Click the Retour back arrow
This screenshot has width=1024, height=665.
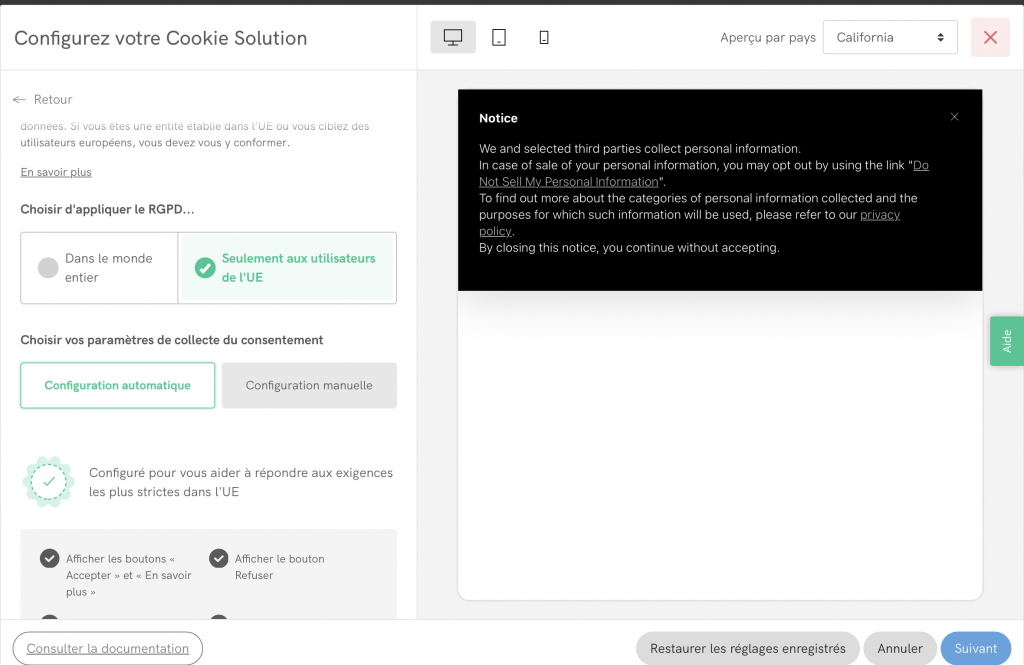(x=20, y=100)
